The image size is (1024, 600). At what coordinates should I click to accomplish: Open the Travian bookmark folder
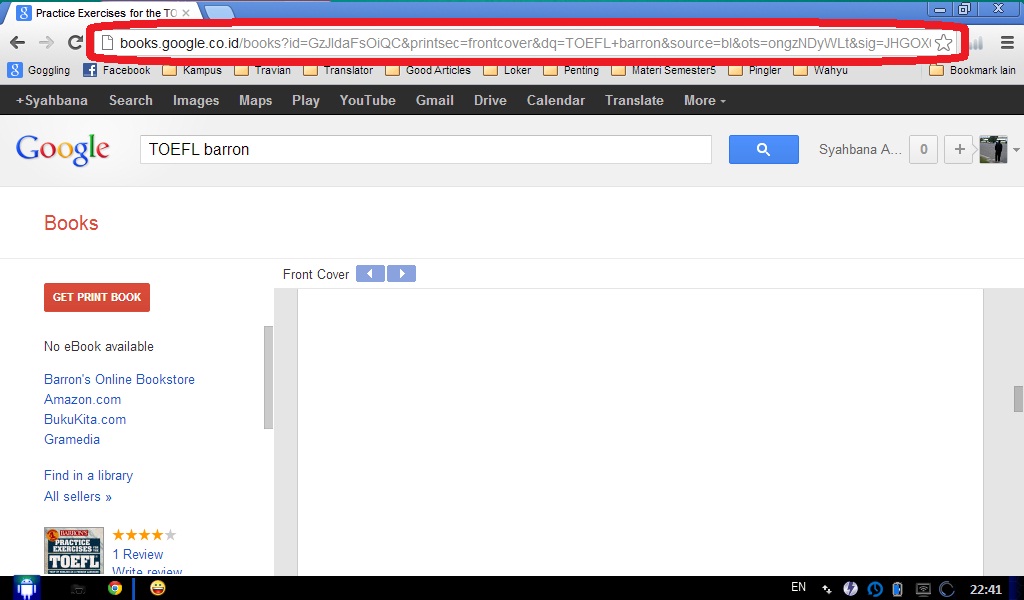point(263,70)
